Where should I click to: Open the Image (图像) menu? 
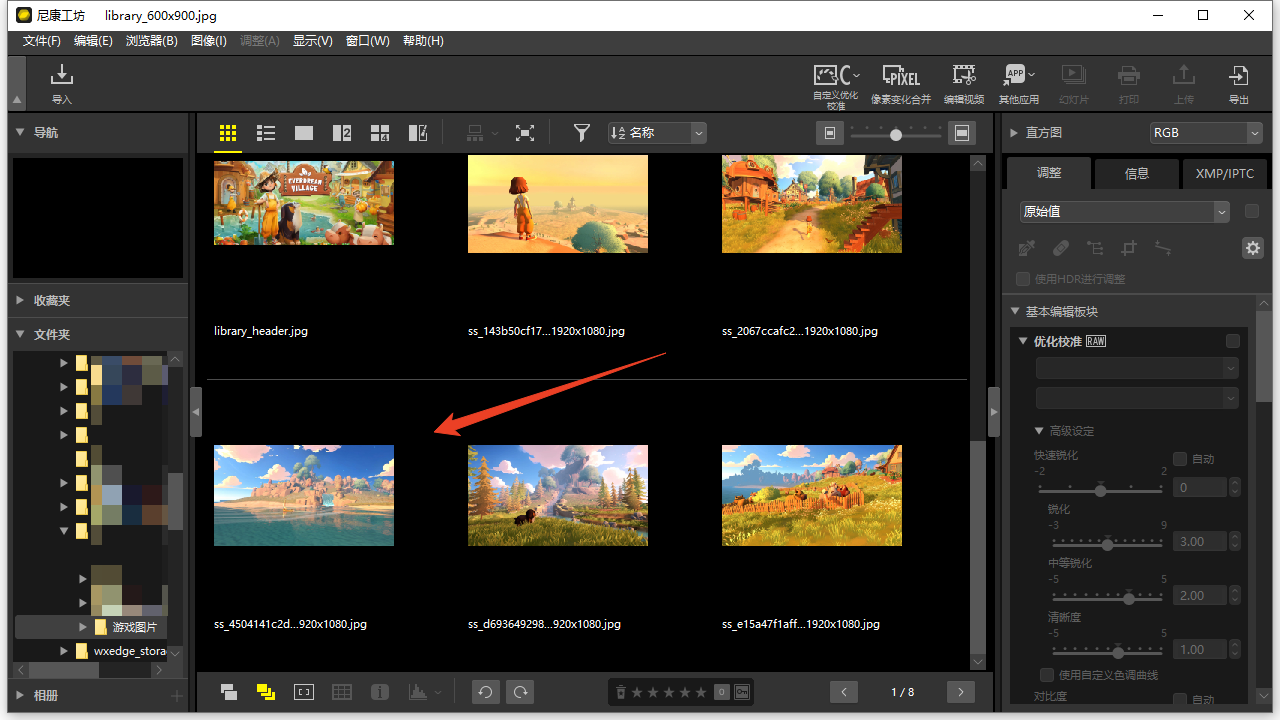point(208,41)
